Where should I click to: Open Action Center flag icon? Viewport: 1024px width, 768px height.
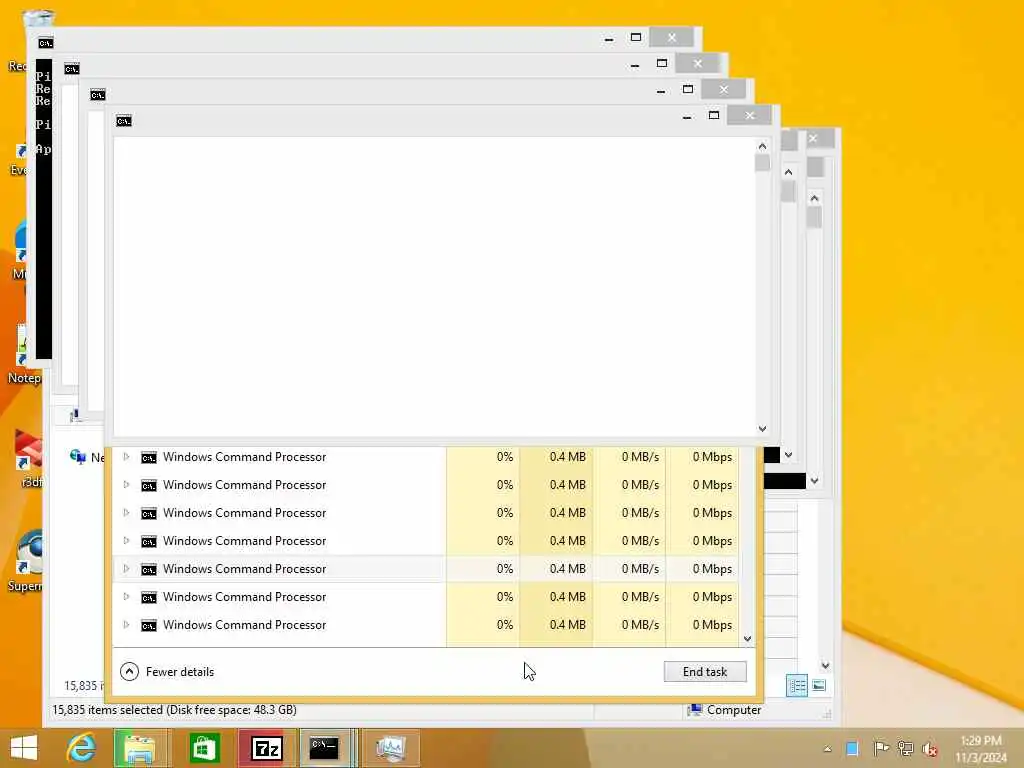coord(880,748)
